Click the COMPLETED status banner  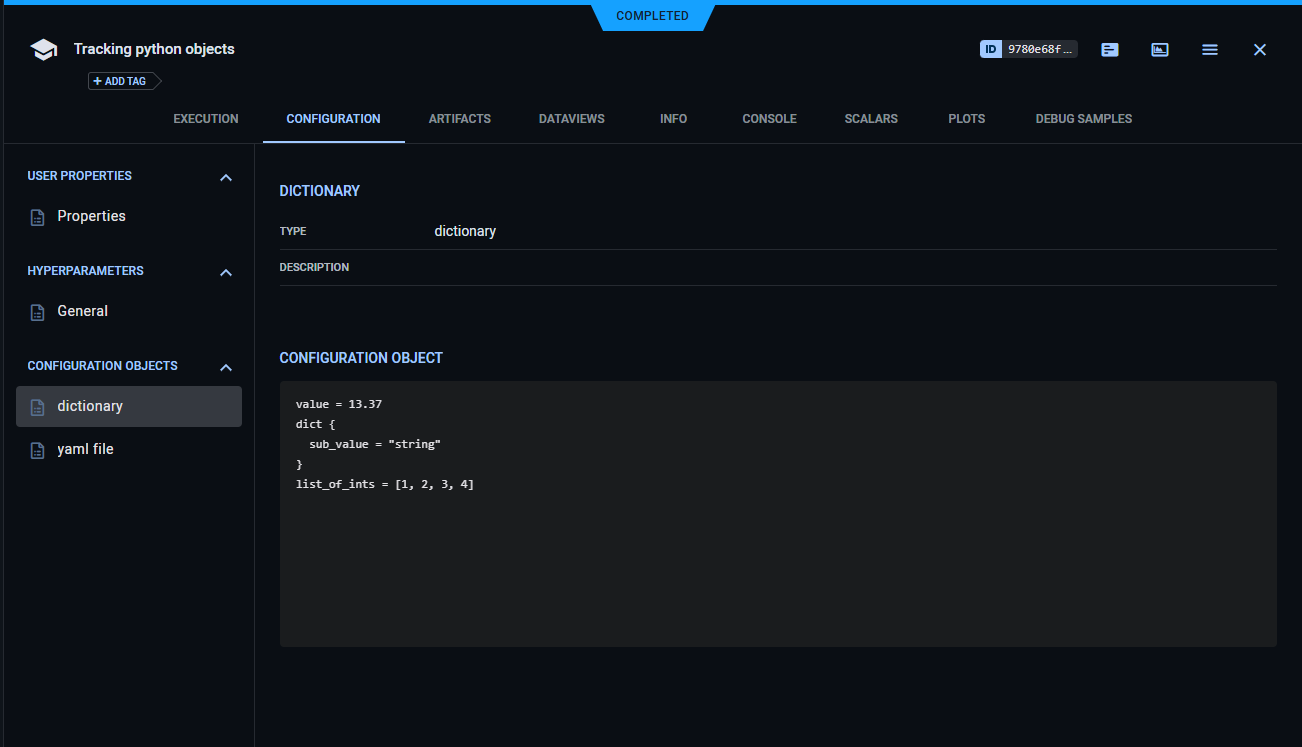652,15
